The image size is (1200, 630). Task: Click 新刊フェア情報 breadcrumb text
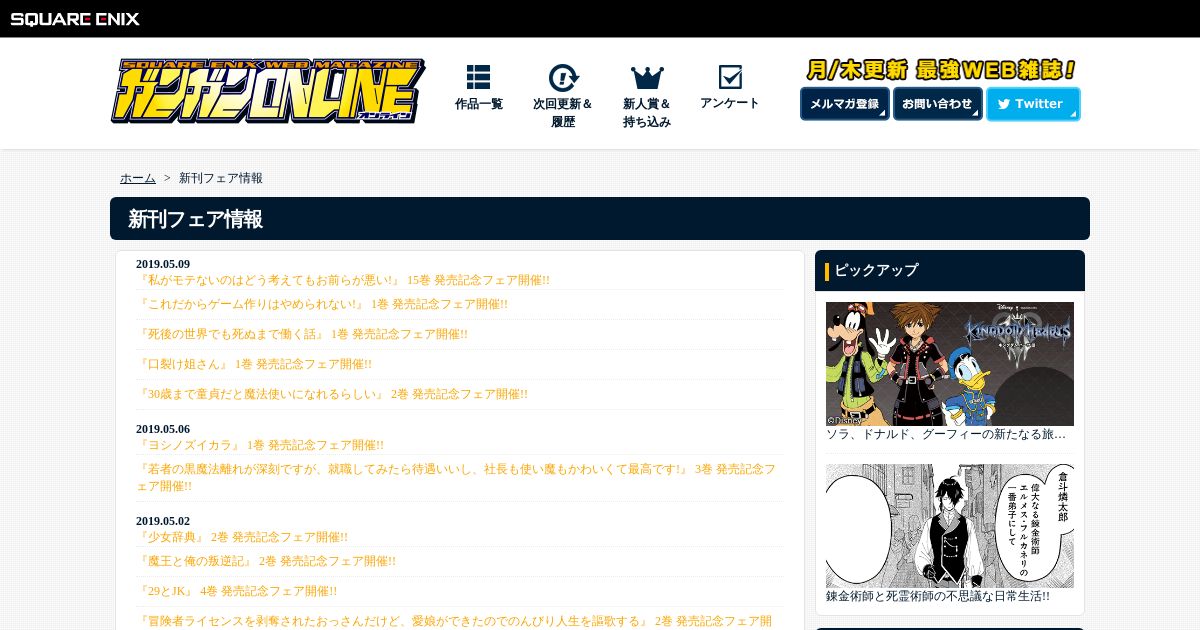[x=221, y=178]
